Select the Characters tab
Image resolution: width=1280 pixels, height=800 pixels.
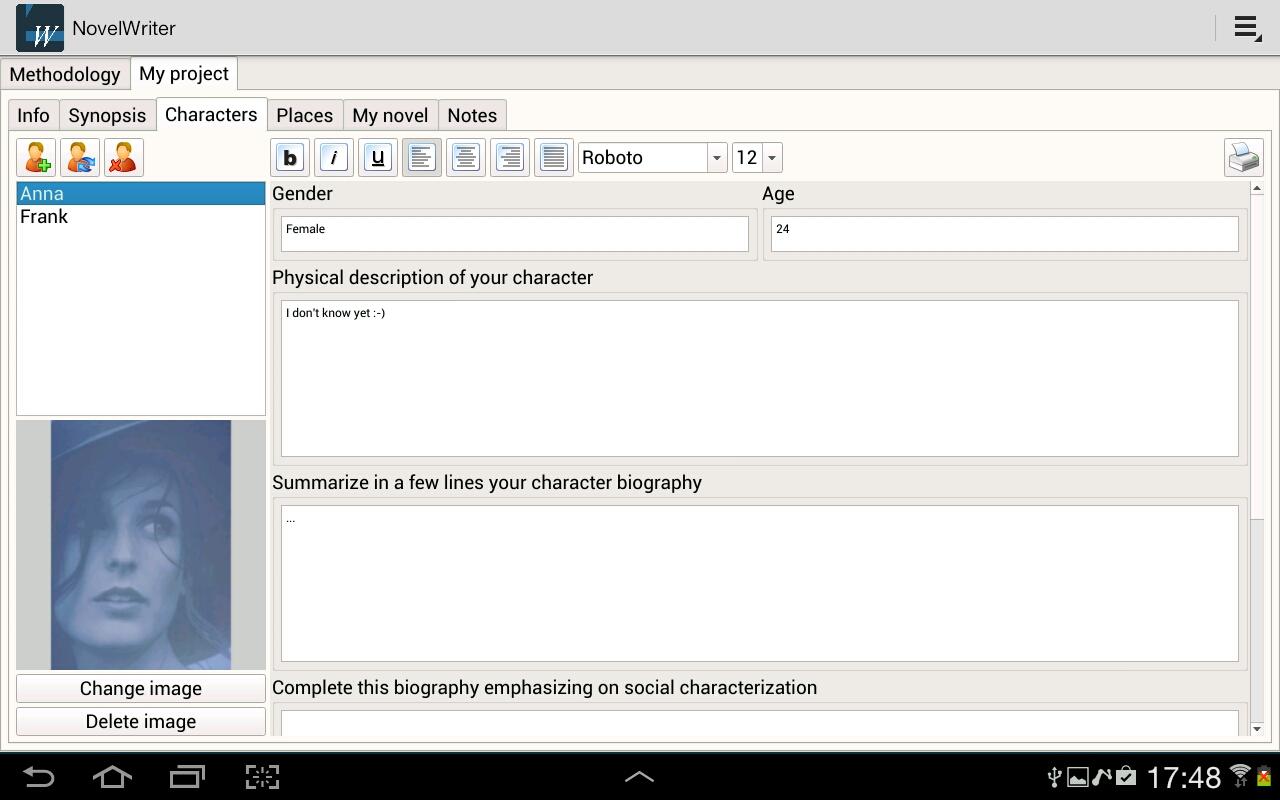pyautogui.click(x=211, y=114)
